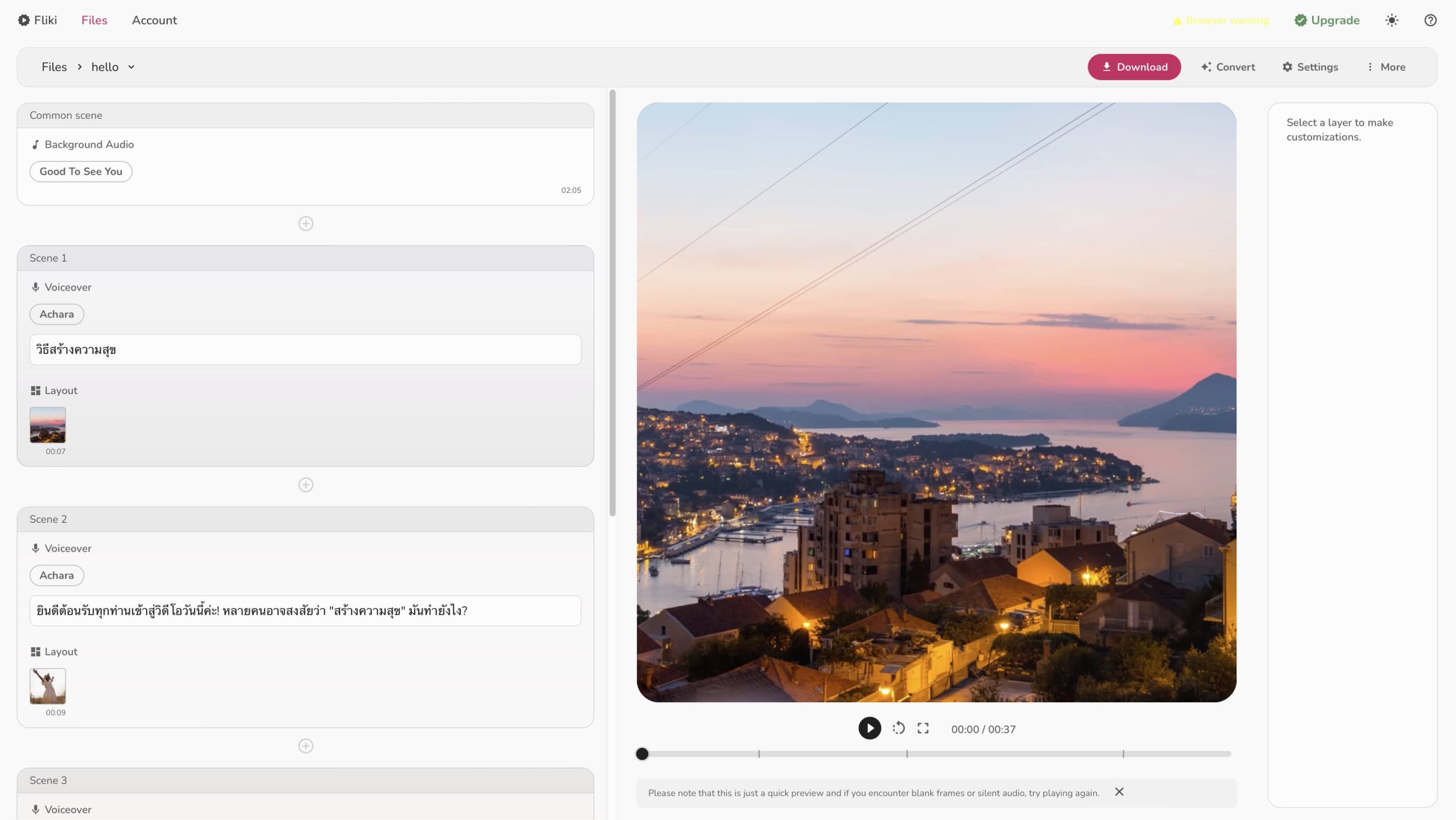The image size is (1456, 820).
Task: Enter fullscreen preview mode
Action: [923, 728]
